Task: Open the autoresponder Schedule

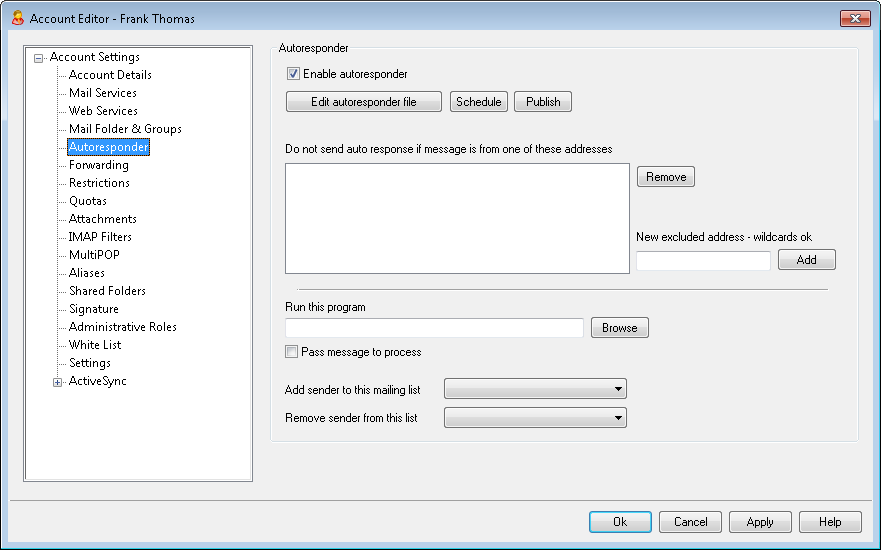Action: pyautogui.click(x=479, y=102)
